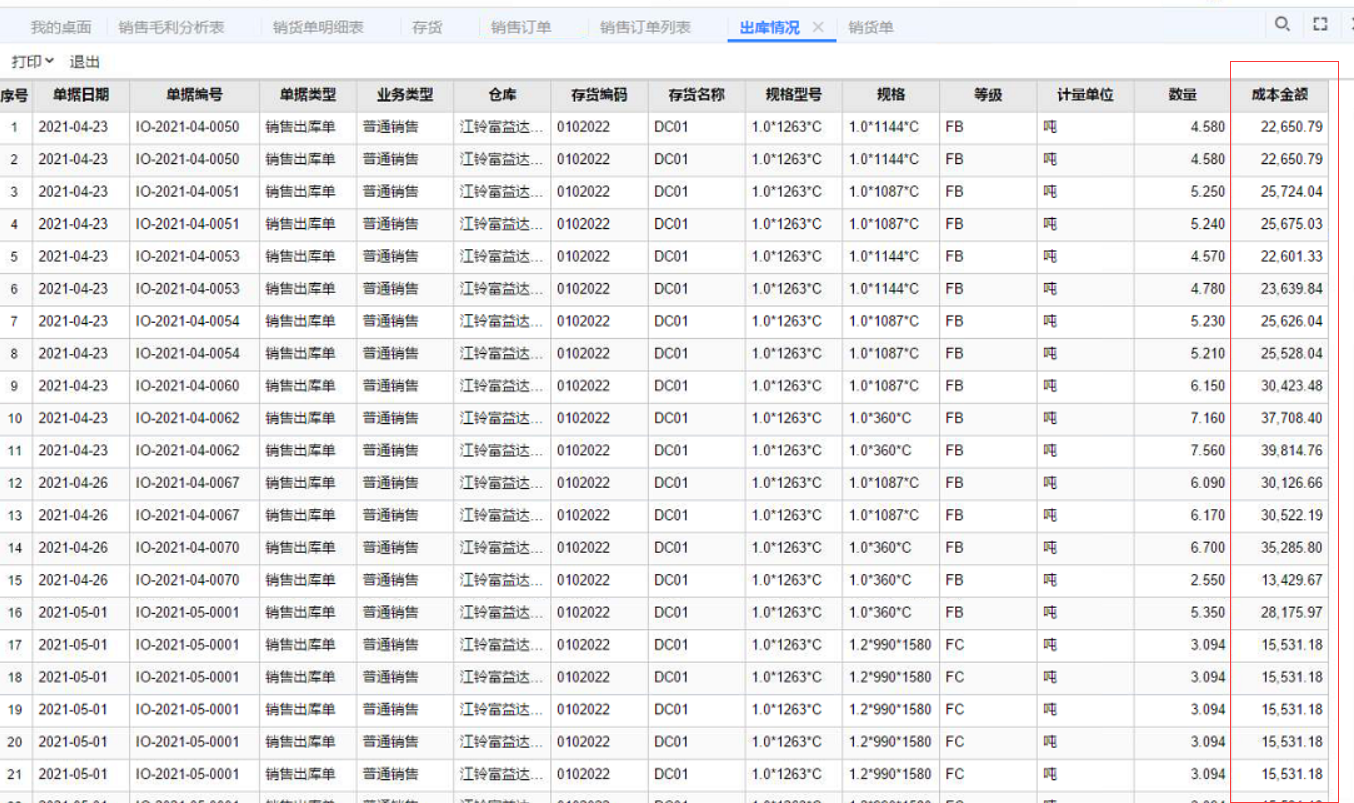Switch to the 存货 tab
The image size is (1354, 803).
click(x=427, y=28)
